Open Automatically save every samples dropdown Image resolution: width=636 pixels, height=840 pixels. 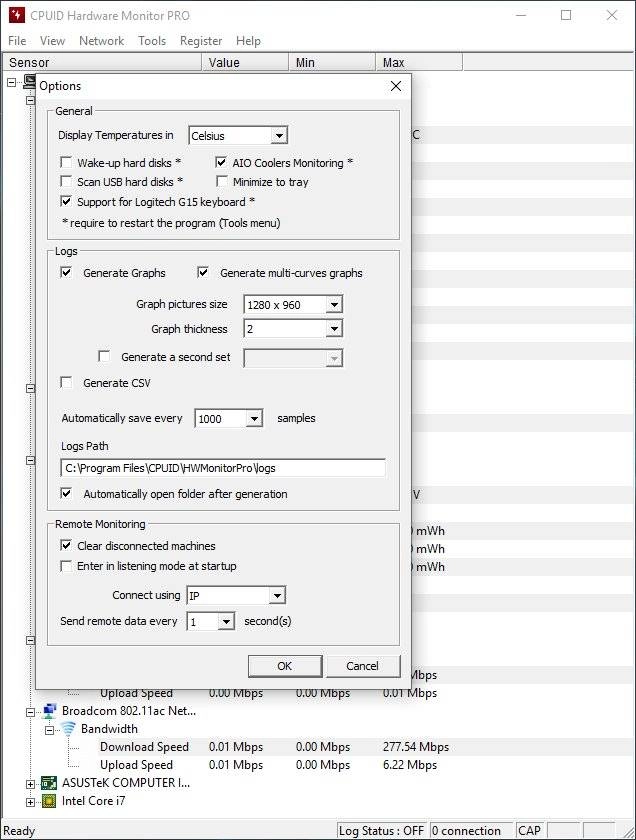(x=254, y=418)
